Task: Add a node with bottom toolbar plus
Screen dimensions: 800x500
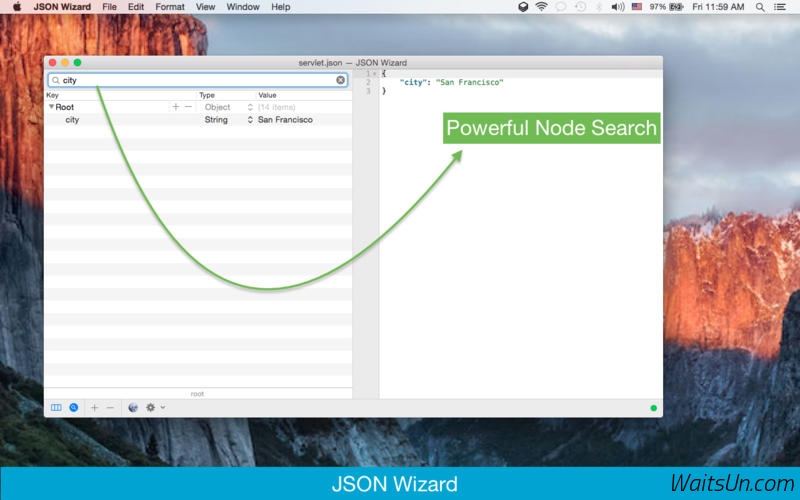Action: click(x=94, y=407)
